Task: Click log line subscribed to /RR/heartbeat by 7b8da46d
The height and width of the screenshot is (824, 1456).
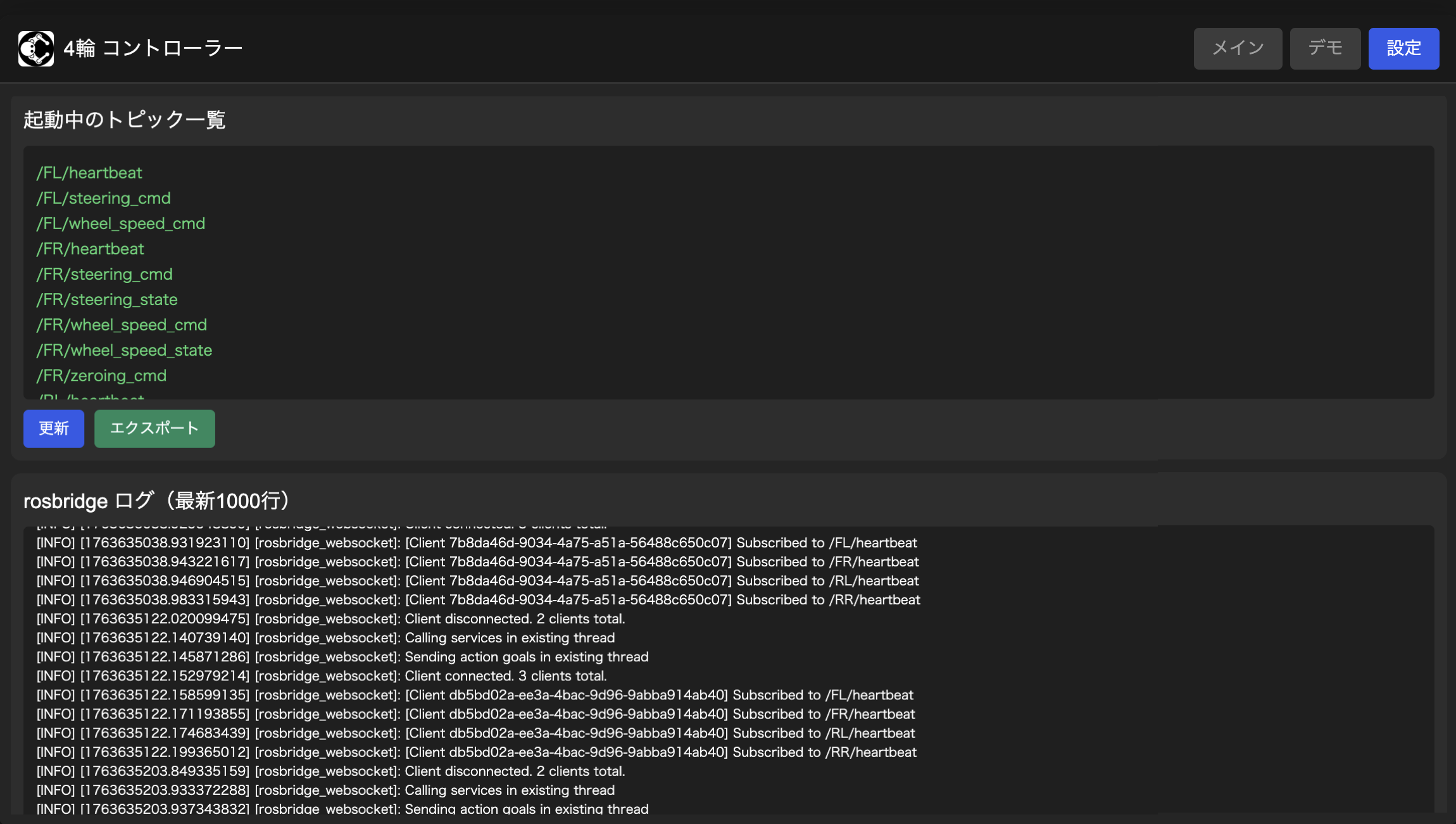Action: tap(478, 600)
